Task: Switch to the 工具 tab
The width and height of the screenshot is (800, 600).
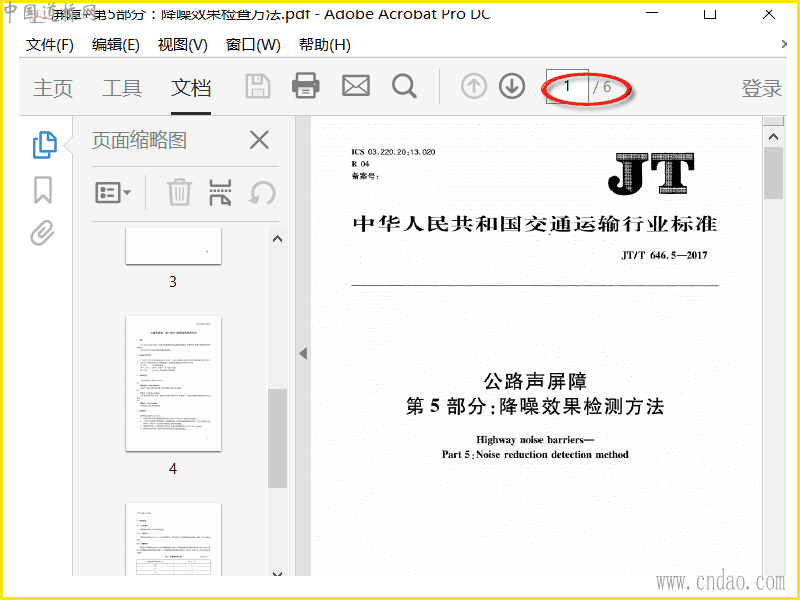Action: pos(122,88)
